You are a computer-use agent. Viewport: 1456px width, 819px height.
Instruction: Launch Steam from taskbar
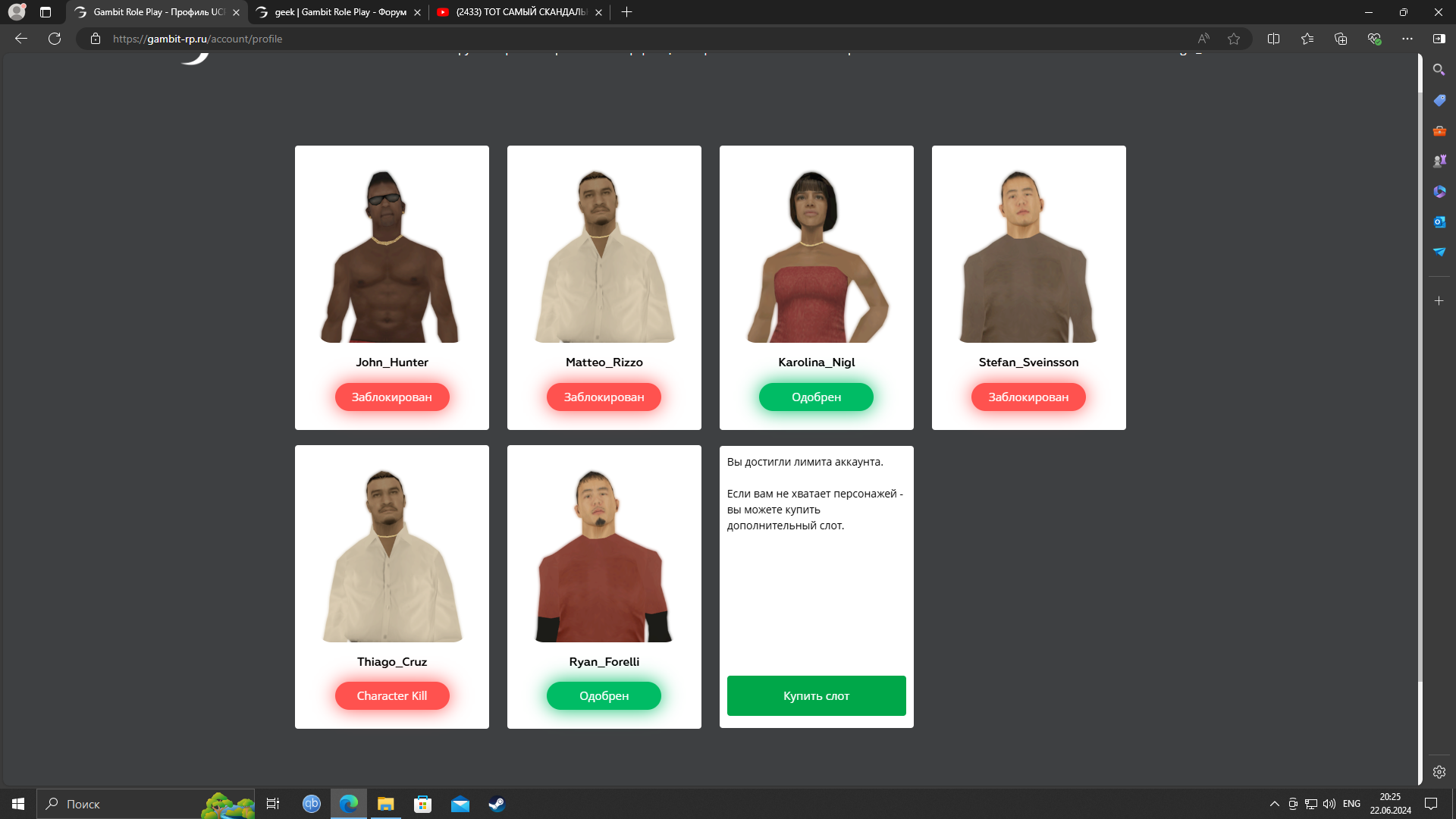click(x=497, y=804)
